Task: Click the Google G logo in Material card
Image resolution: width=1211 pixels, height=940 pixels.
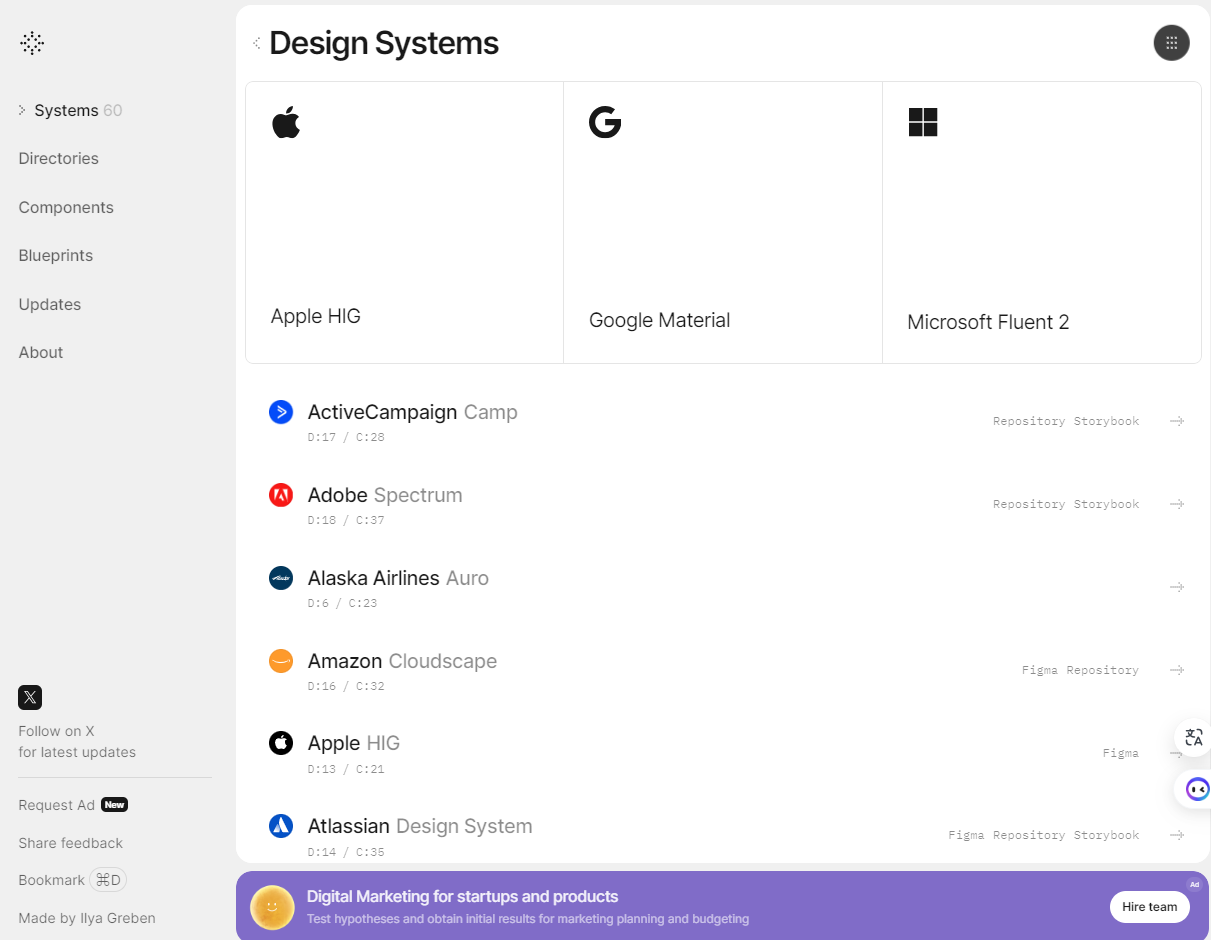Action: tap(605, 122)
